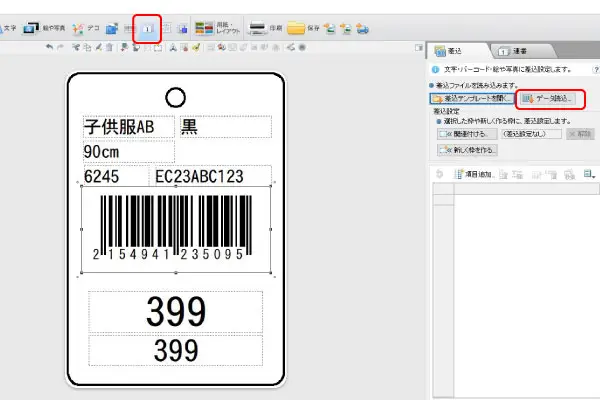Select the 子供服AB text frame

129,127
